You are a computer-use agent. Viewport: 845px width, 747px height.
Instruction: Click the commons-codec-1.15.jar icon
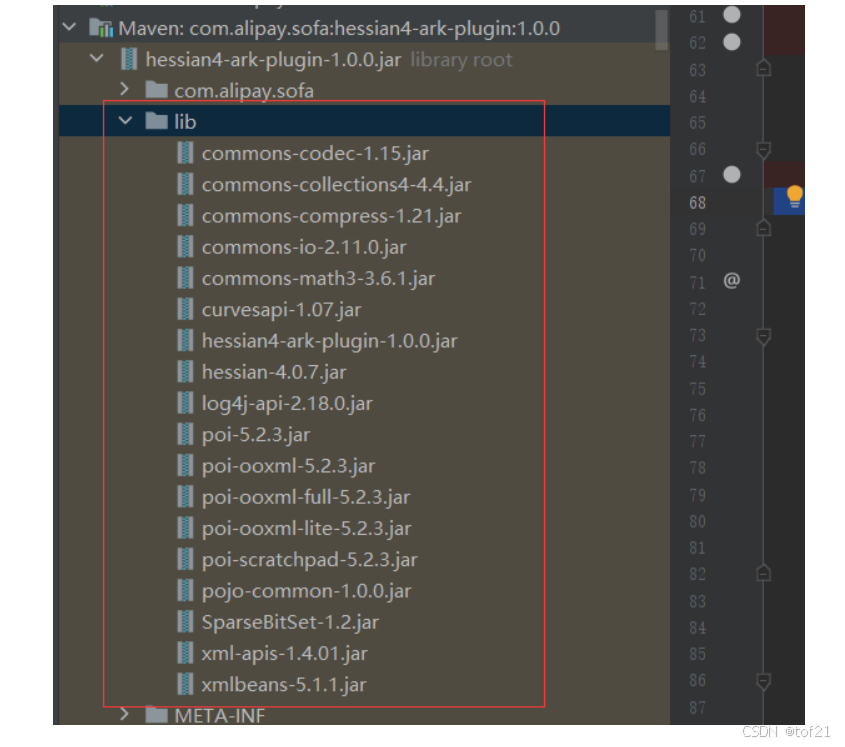[x=185, y=153]
